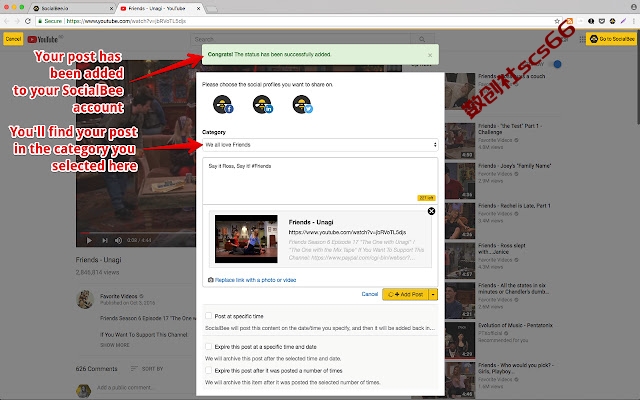
Task: Click Replace link with a photo or video
Action: [x=256, y=280]
